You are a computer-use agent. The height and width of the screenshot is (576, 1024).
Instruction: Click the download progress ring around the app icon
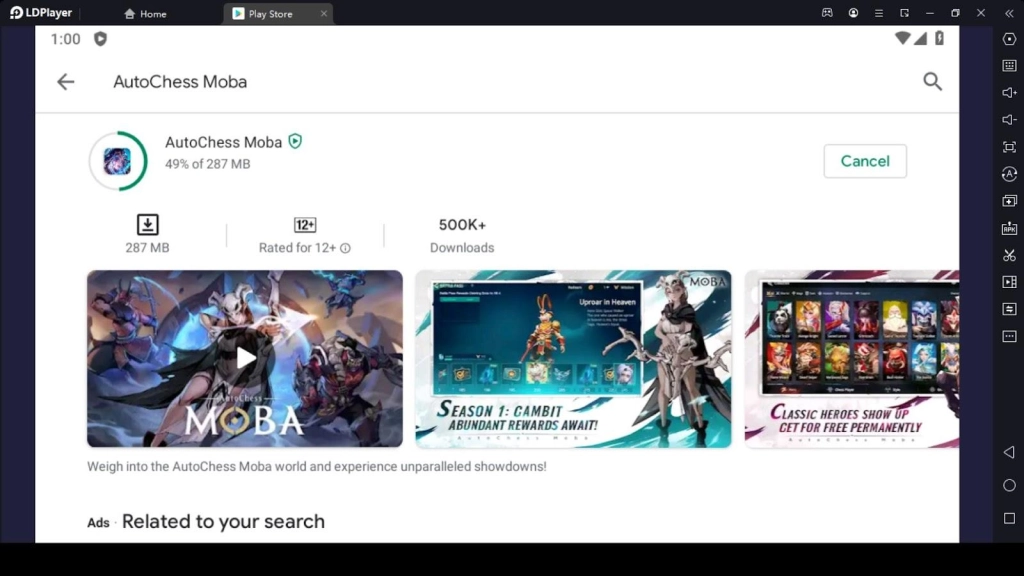tap(118, 161)
